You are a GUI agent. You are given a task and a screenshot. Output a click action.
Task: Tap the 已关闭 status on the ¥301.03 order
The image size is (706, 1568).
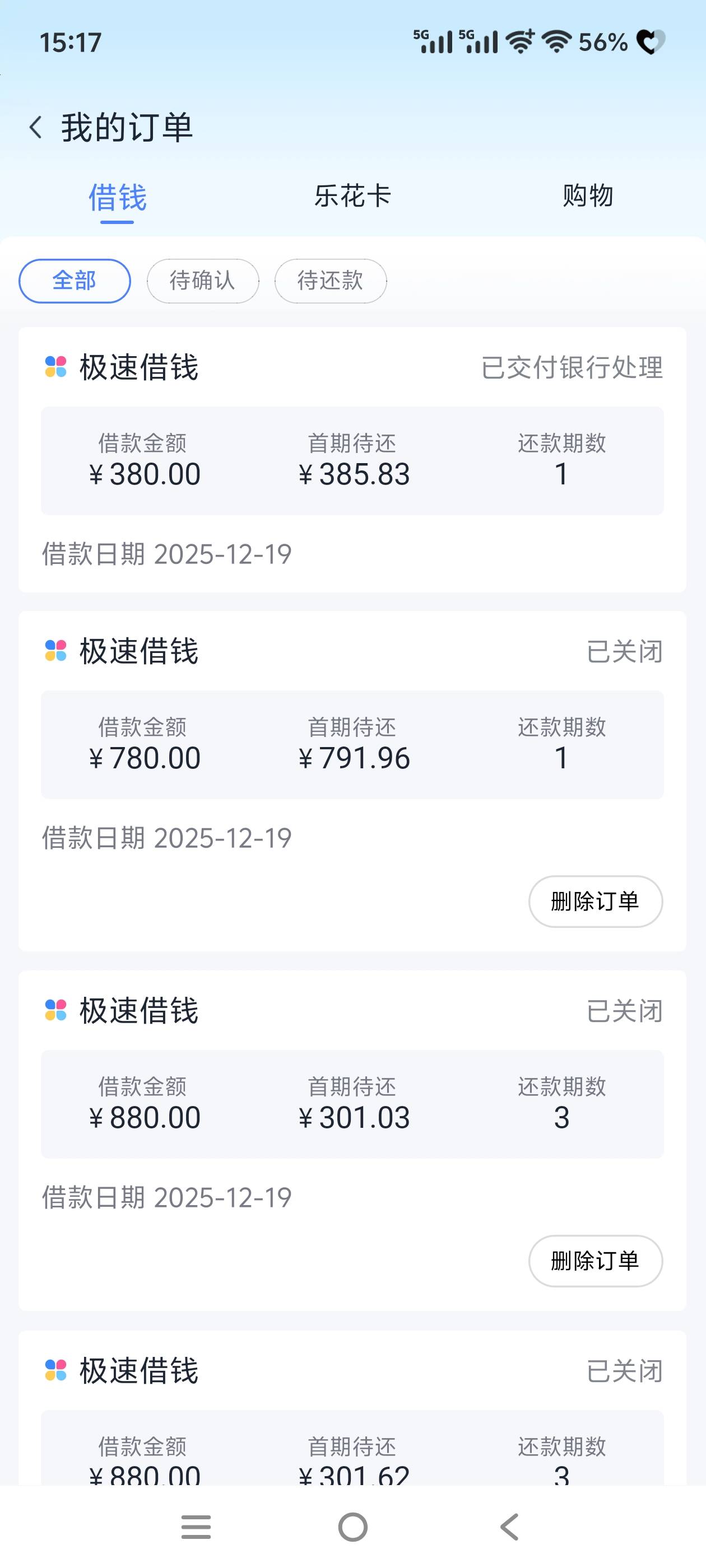pyautogui.click(x=624, y=1011)
